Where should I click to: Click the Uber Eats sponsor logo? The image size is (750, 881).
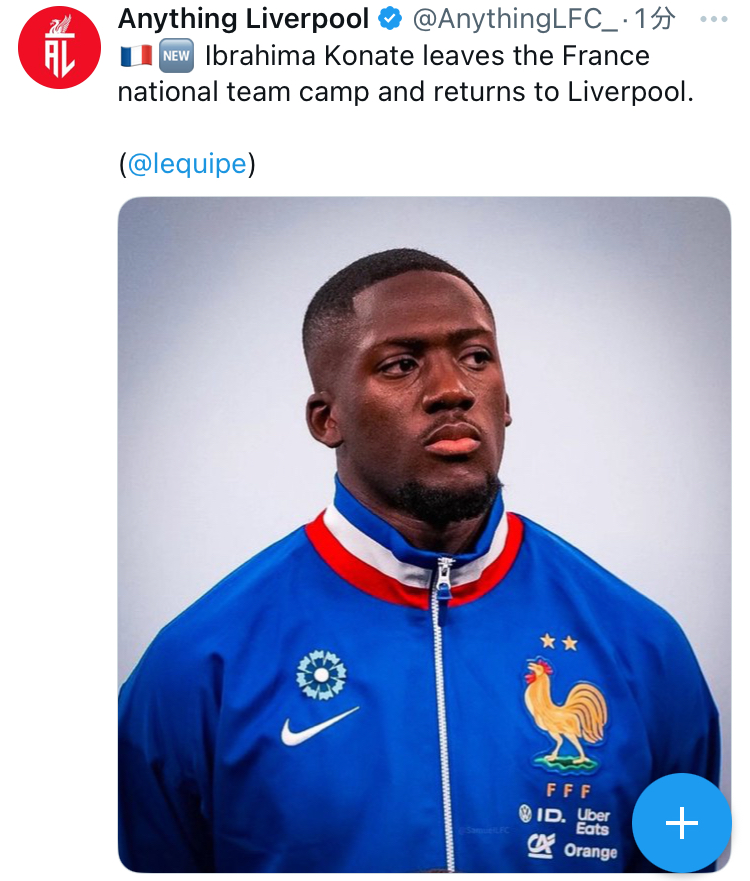(593, 821)
